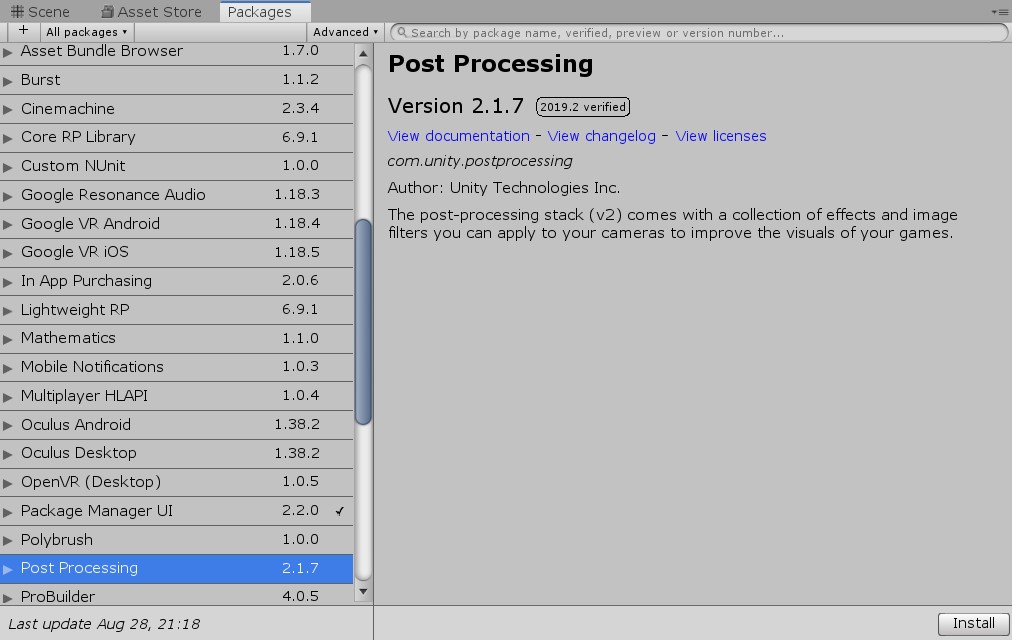Expand the Core RP Library arrow

pos(8,138)
